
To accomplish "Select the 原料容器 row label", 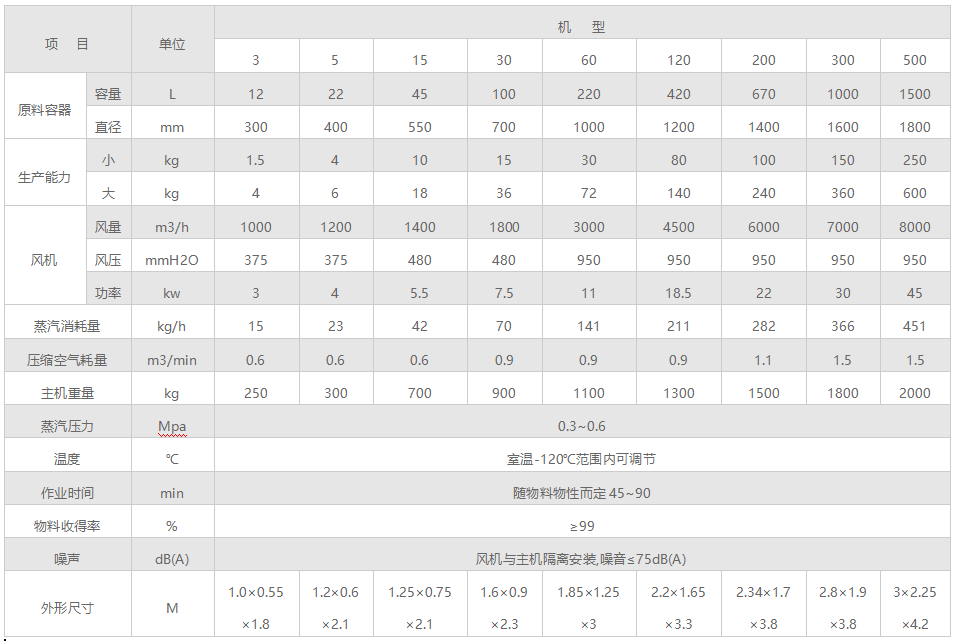I will pos(45,110).
